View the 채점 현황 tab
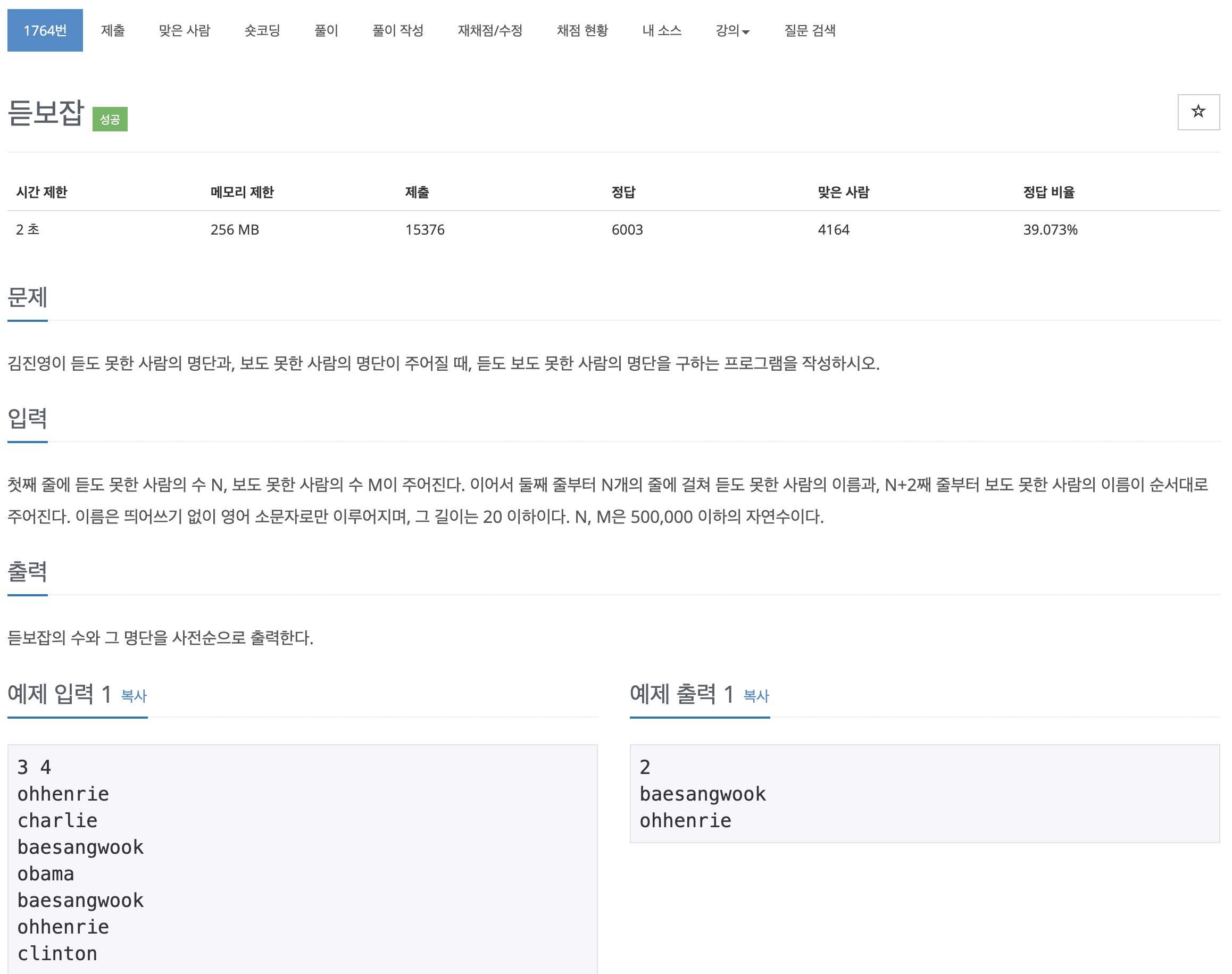 582,30
